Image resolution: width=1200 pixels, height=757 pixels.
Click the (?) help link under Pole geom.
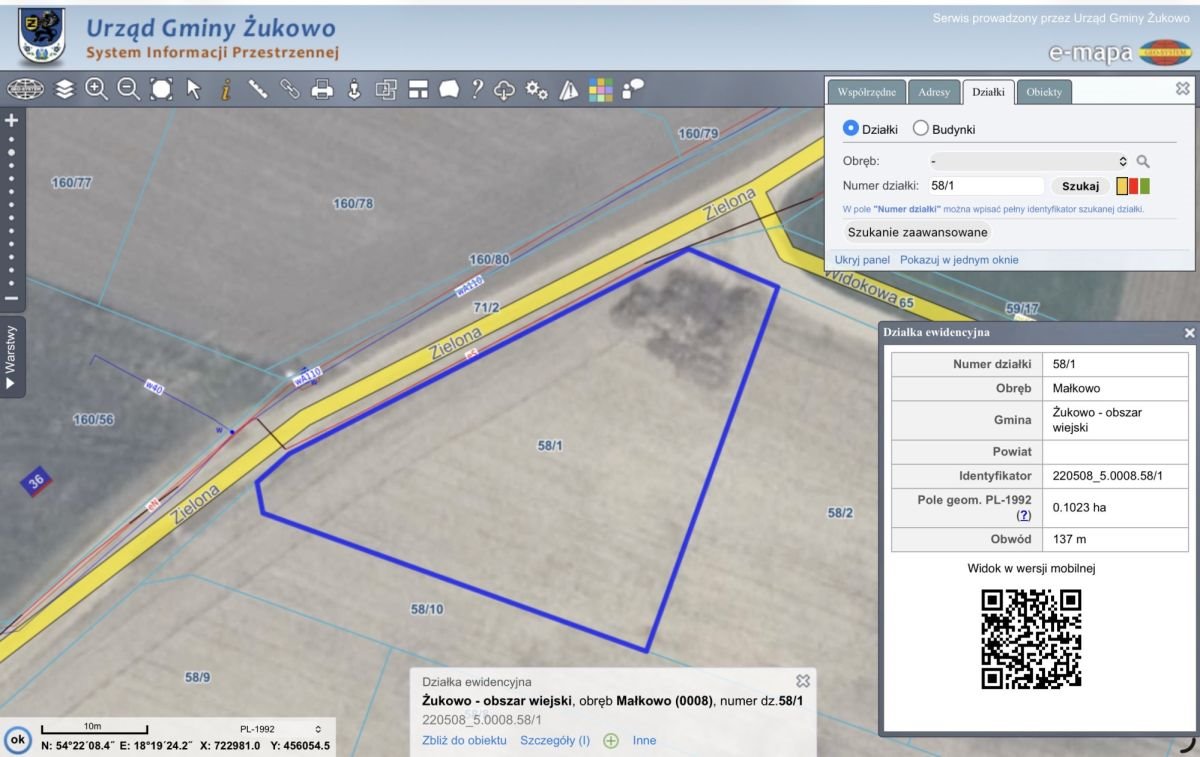tap(1024, 515)
